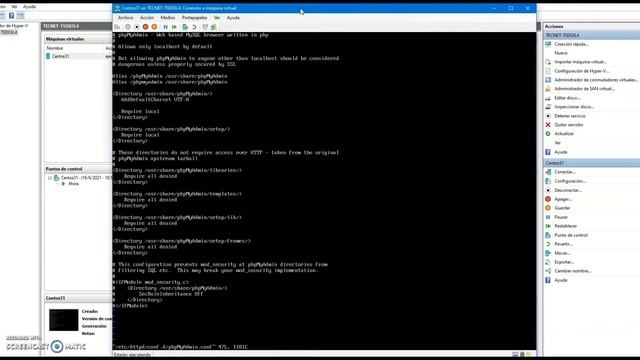Click Quitar servidor red X action
The height and width of the screenshot is (360, 640).
(569, 125)
